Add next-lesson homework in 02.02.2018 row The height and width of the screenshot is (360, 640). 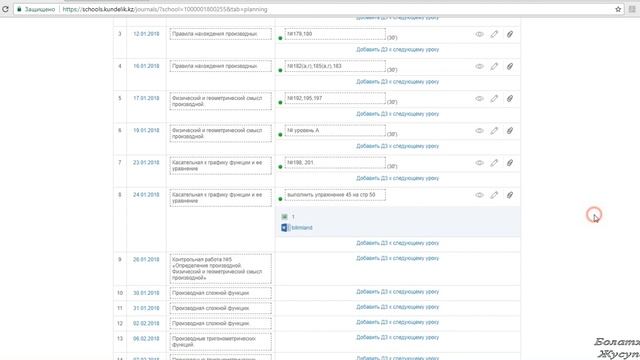coord(398,322)
